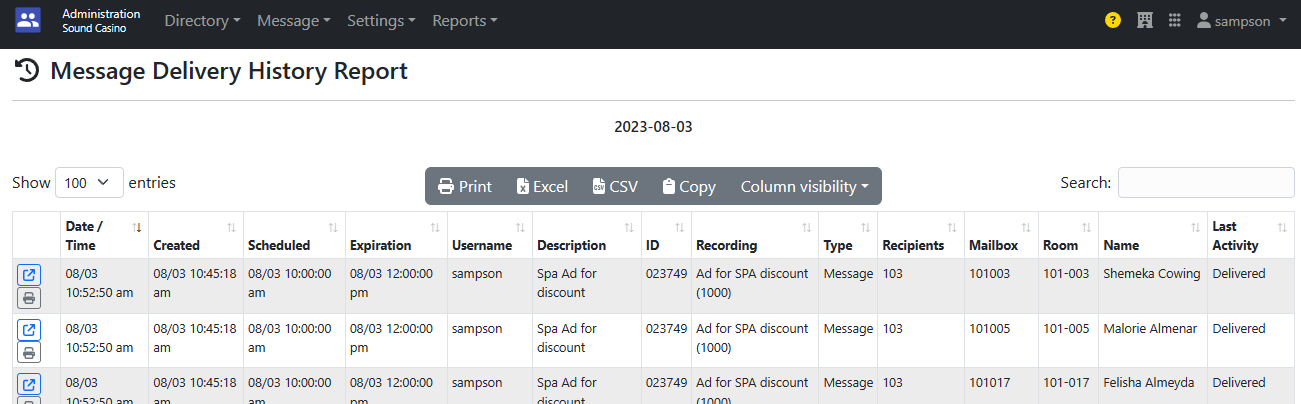Viewport: 1301px width, 404px height.
Task: Print the Malorie Almenar row record
Action: 29,352
